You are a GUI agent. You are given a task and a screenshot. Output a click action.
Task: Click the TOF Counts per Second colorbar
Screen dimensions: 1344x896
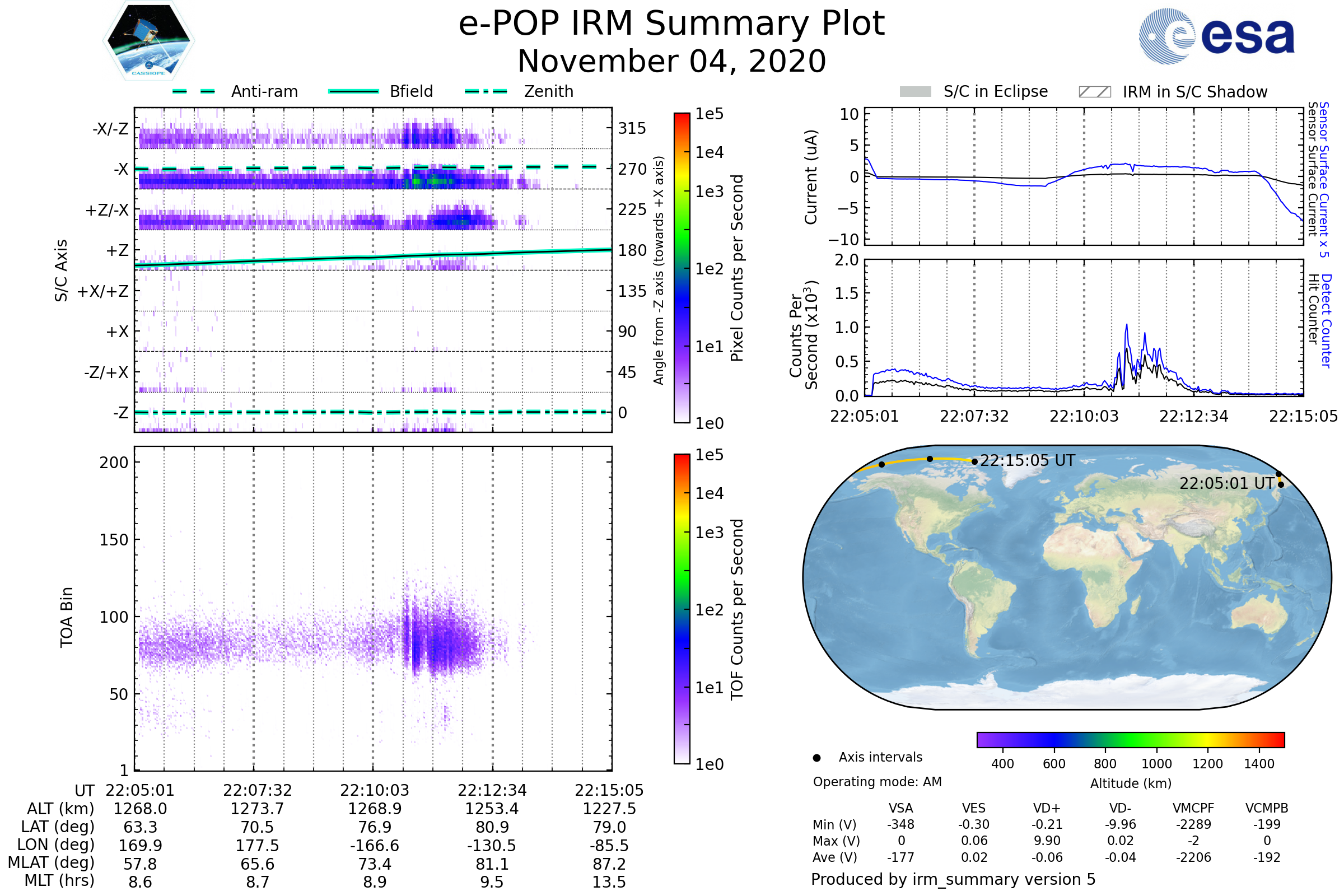click(x=682, y=609)
